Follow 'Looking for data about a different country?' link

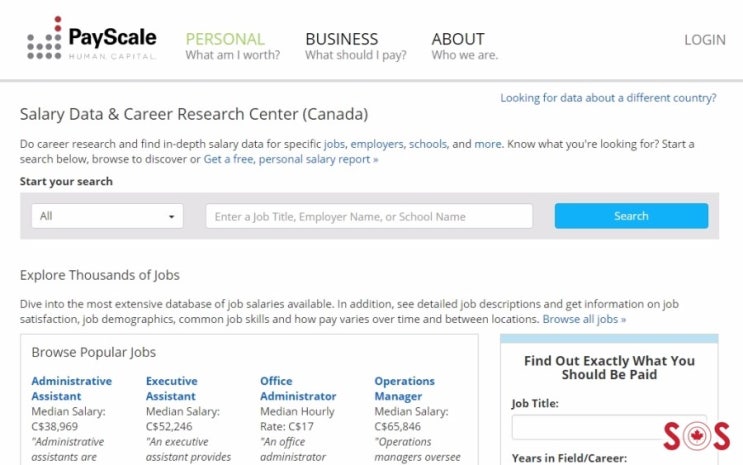(608, 98)
